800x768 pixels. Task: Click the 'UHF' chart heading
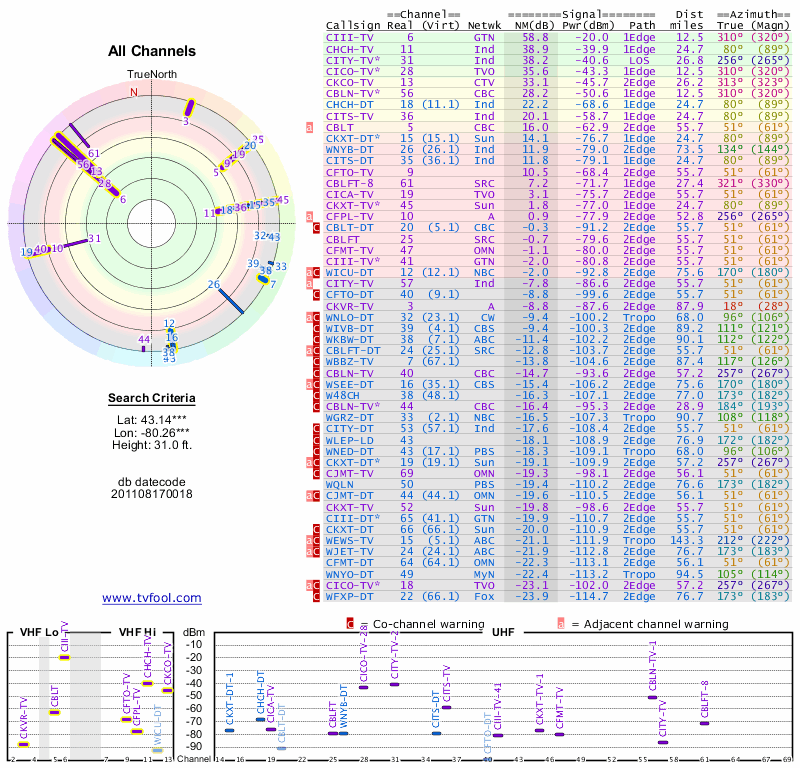pos(503,632)
